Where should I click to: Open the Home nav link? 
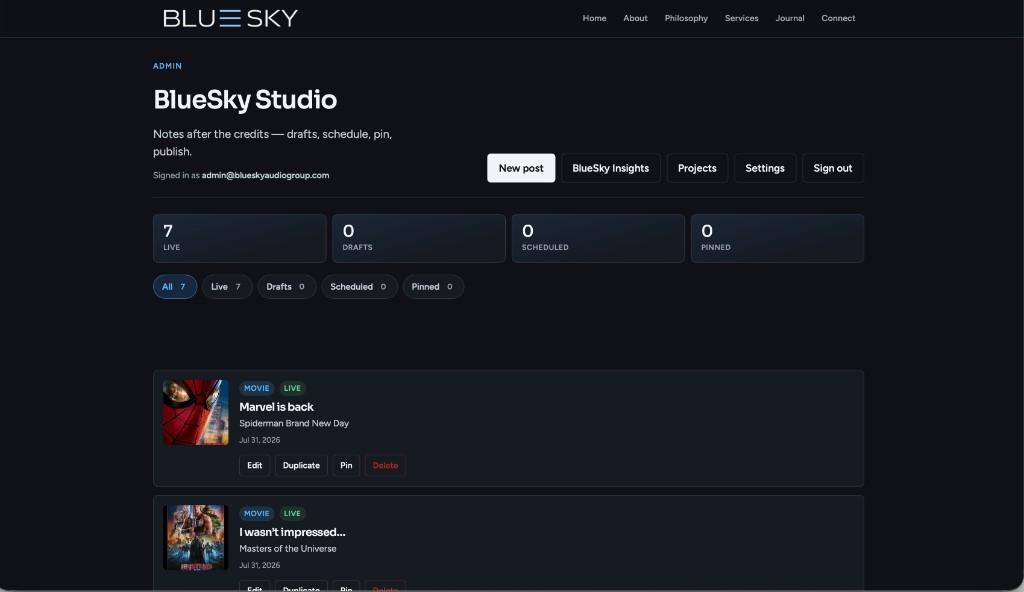click(x=594, y=18)
